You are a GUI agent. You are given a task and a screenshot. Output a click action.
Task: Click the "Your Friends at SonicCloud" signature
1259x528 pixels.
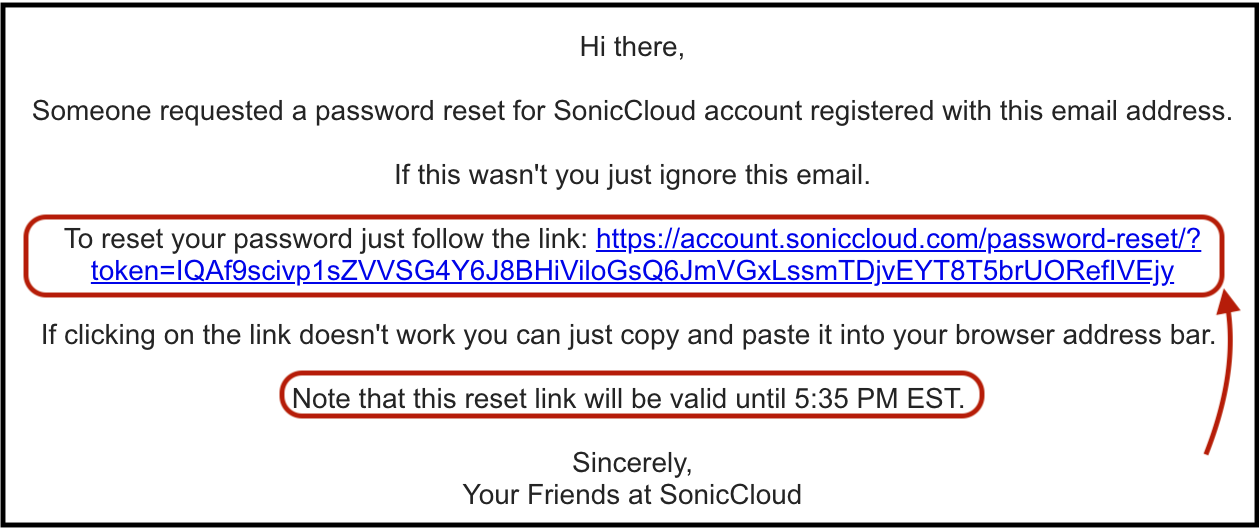[x=632, y=494]
